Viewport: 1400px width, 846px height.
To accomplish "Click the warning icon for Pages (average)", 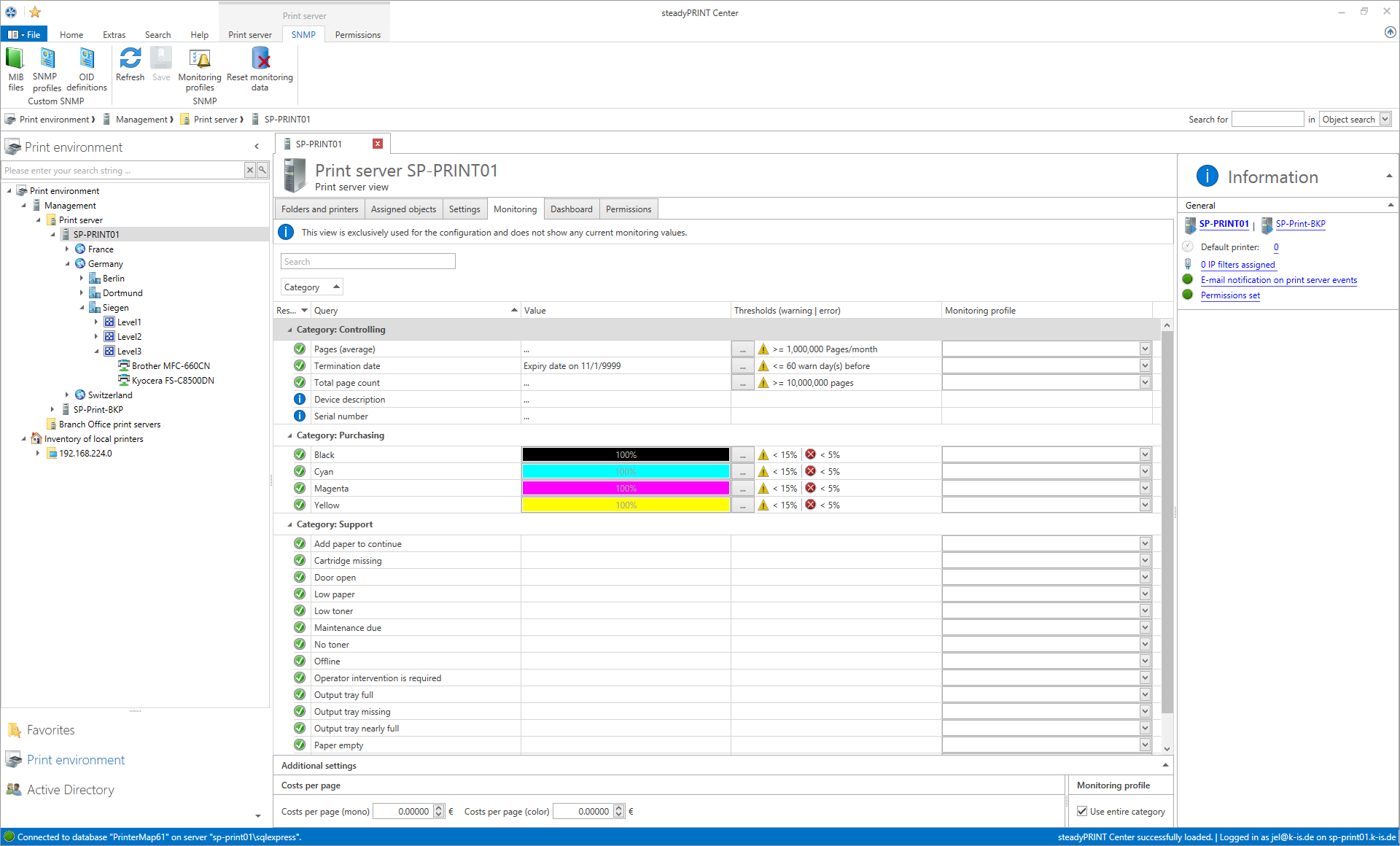I will point(763,349).
